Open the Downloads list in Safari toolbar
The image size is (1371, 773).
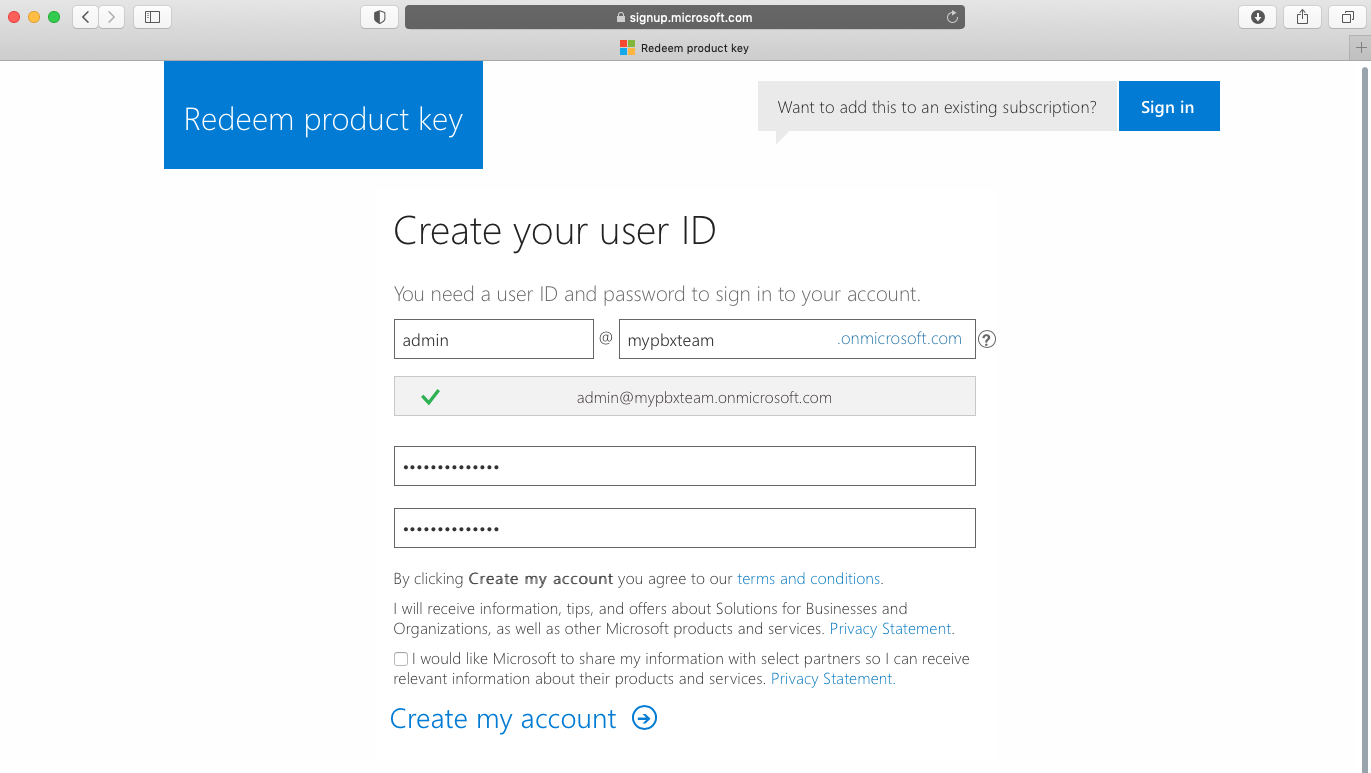[1257, 16]
